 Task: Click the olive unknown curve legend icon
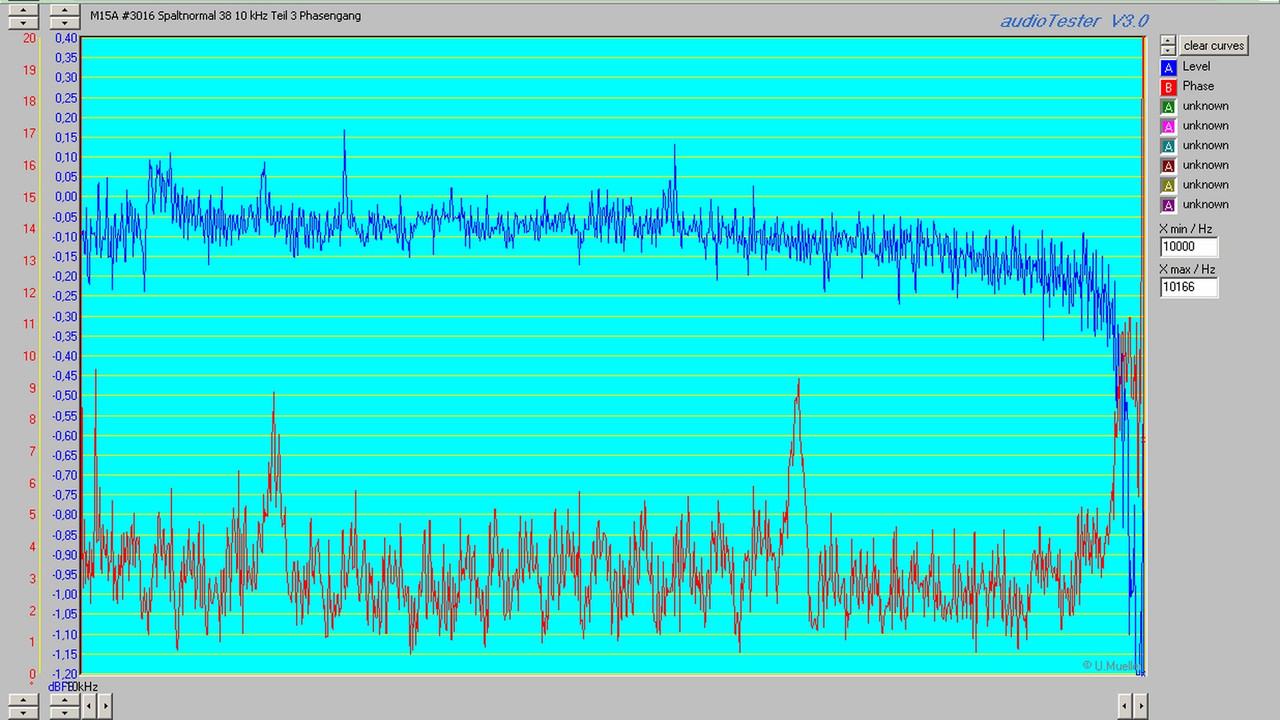point(1168,184)
